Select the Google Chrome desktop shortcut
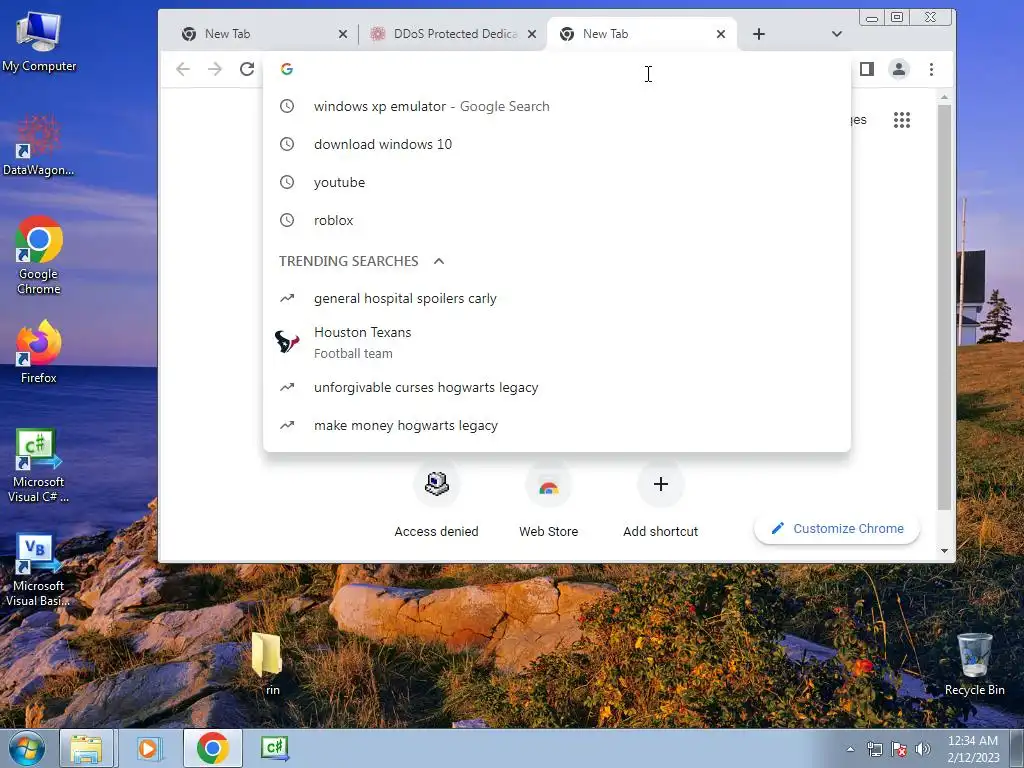 coord(39,255)
